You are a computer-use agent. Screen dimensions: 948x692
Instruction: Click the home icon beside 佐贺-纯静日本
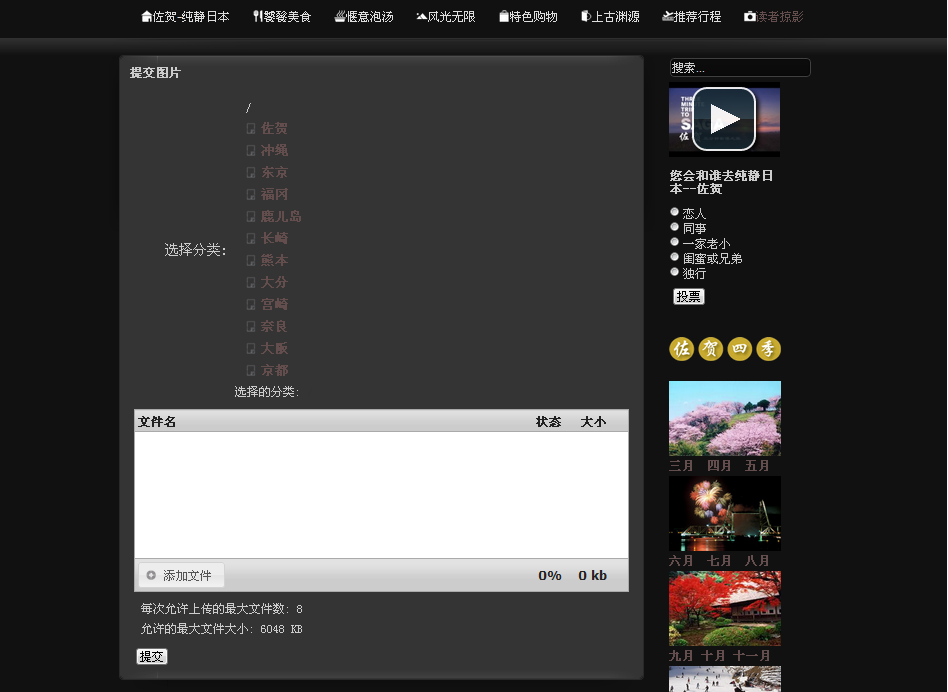pyautogui.click(x=147, y=17)
